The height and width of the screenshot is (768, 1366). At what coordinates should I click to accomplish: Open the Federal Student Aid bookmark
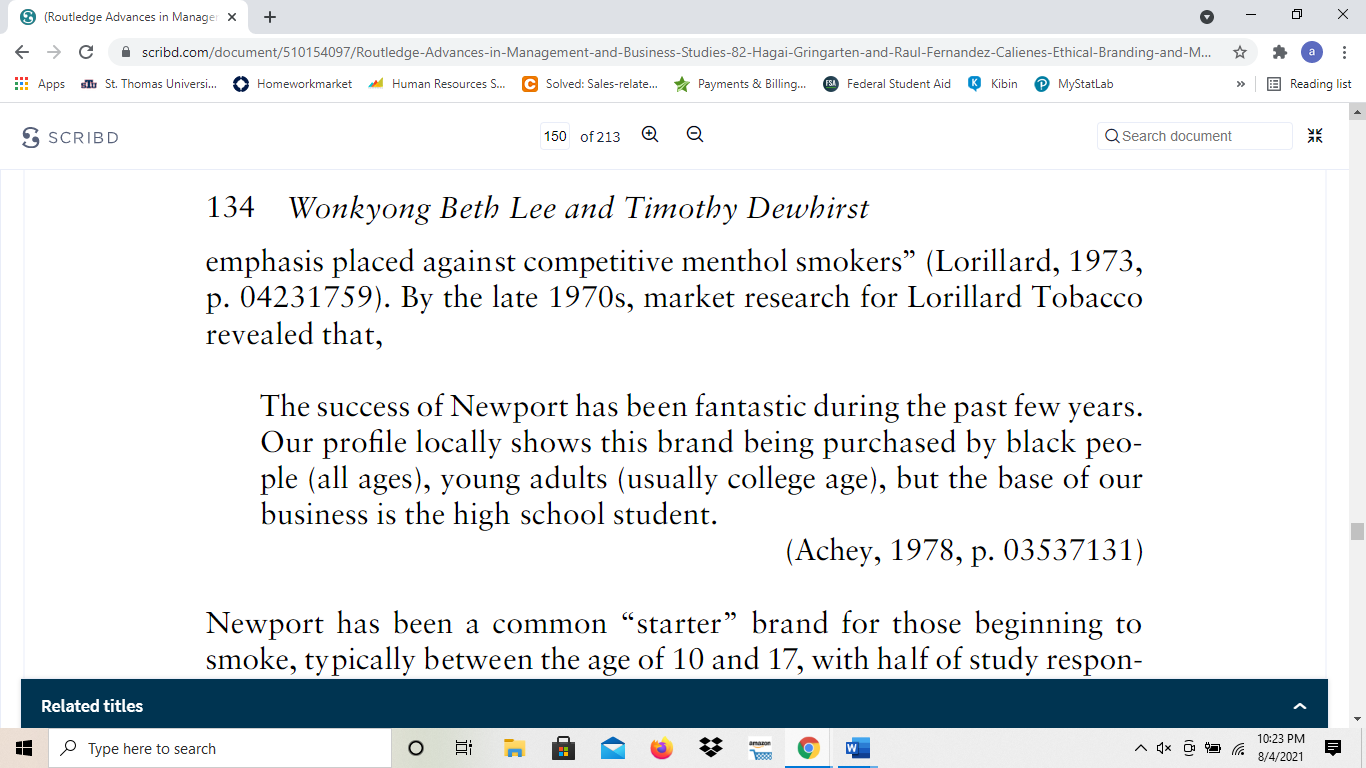click(887, 84)
